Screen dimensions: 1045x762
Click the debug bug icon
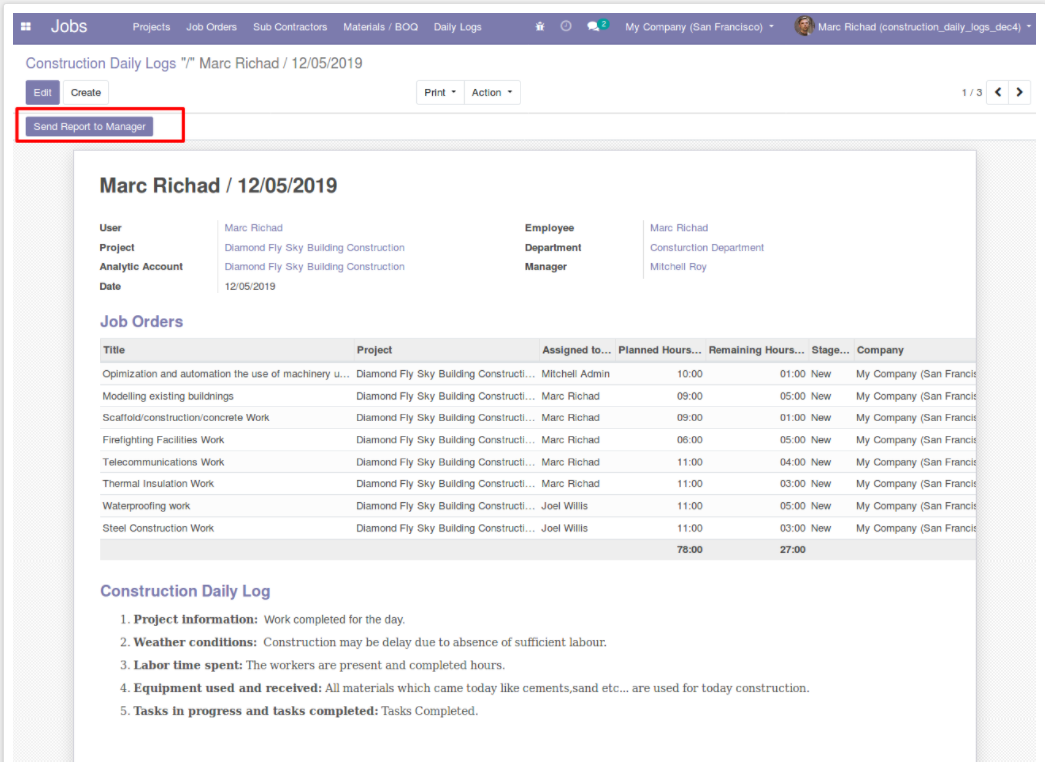pyautogui.click(x=541, y=27)
